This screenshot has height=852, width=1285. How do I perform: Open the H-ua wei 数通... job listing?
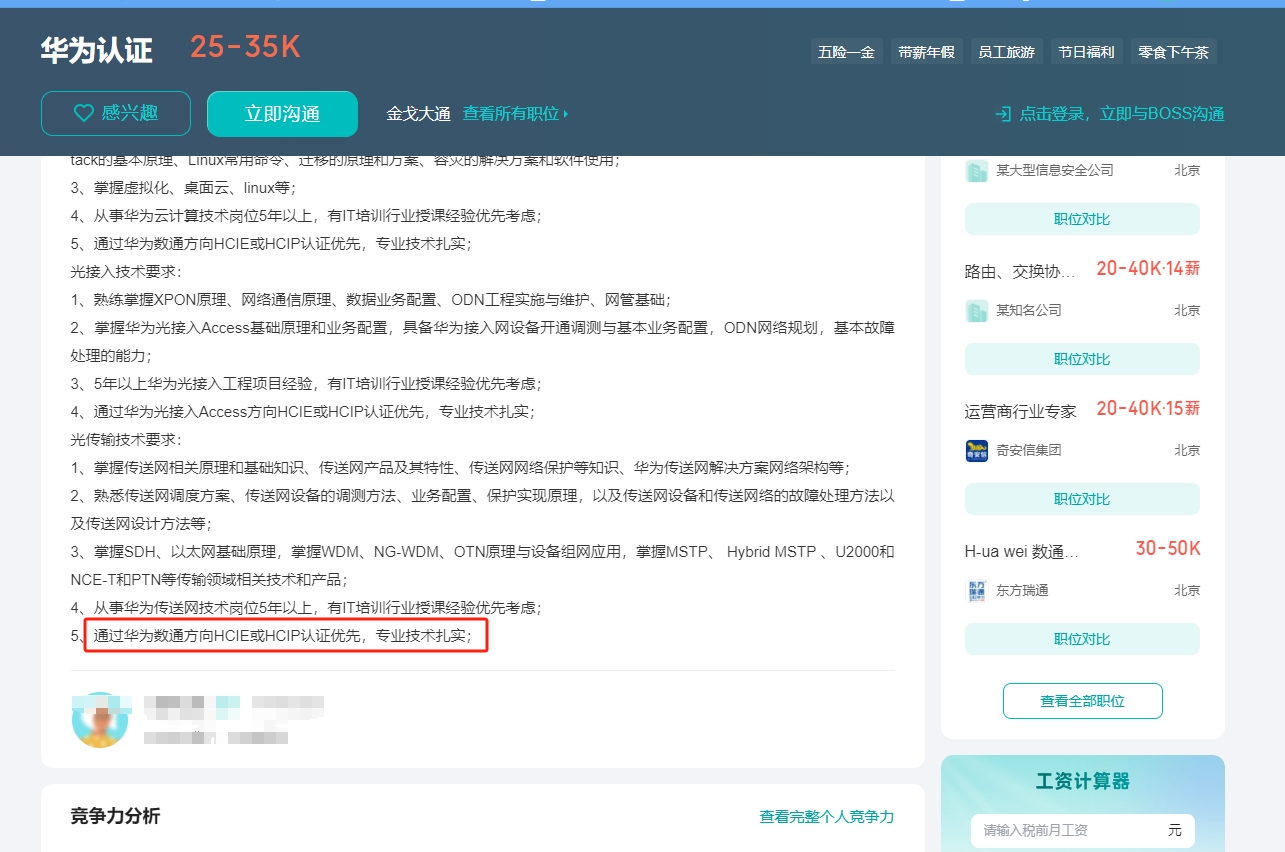pyautogui.click(x=1021, y=551)
